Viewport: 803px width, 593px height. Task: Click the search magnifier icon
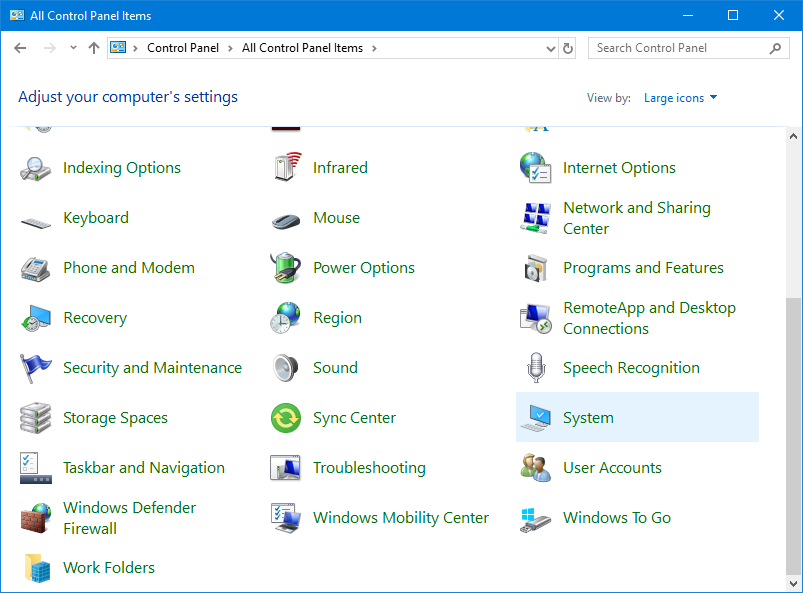(775, 48)
